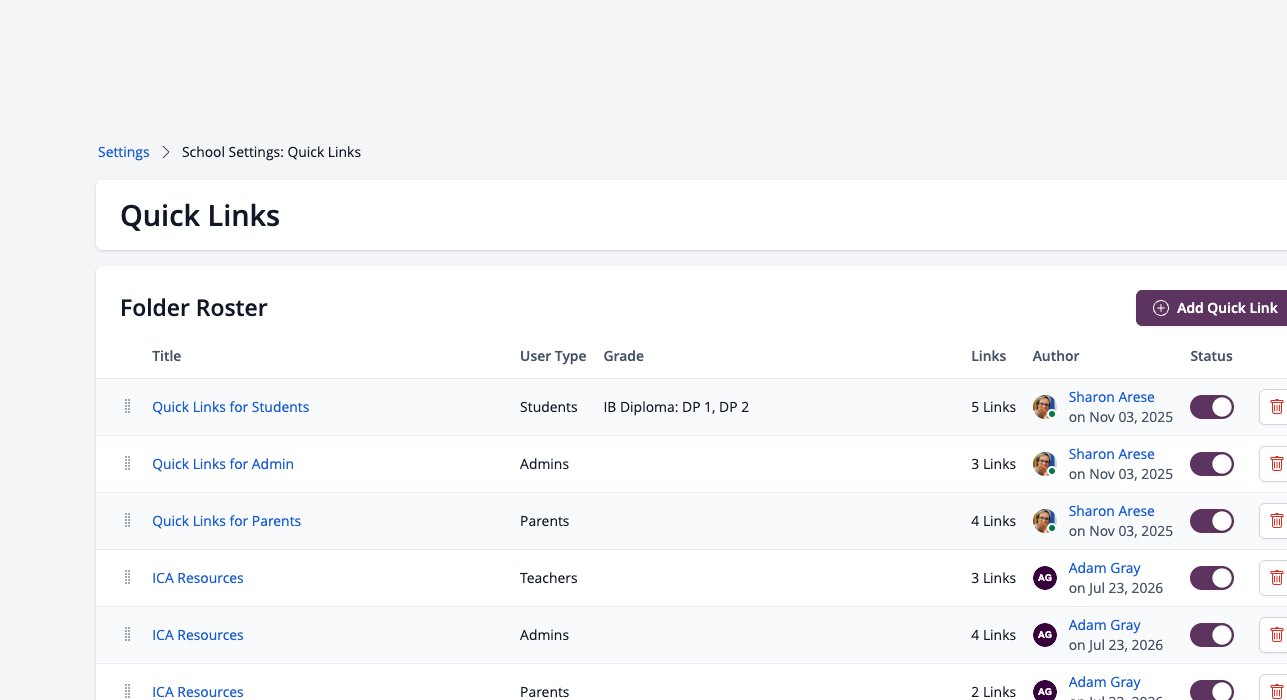Toggle status of ICA Resources for Admins
This screenshot has width=1287, height=700.
coord(1212,635)
